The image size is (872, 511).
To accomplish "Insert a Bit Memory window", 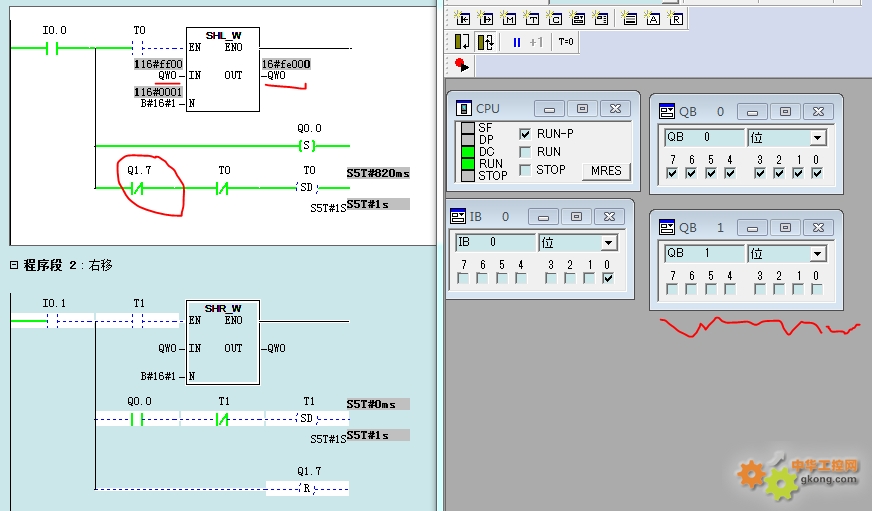I will [x=508, y=19].
